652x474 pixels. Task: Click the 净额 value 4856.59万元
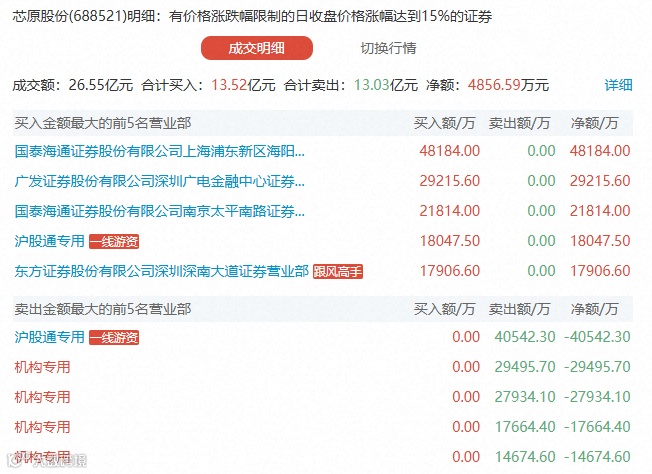[508, 85]
